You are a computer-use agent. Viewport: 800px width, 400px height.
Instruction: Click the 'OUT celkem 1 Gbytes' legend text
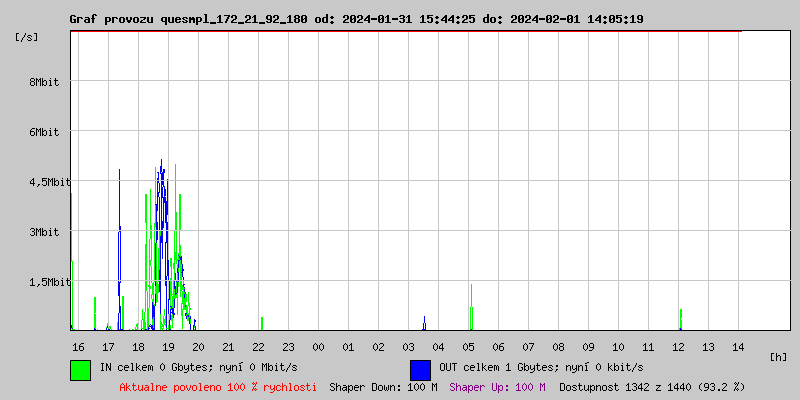point(541,367)
